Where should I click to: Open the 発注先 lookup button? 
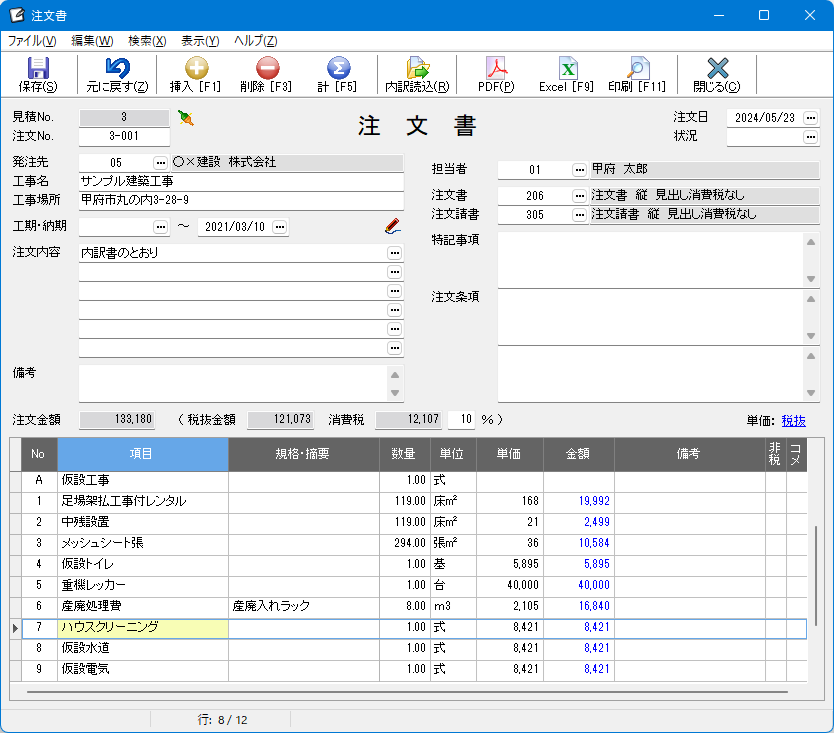pyautogui.click(x=160, y=162)
